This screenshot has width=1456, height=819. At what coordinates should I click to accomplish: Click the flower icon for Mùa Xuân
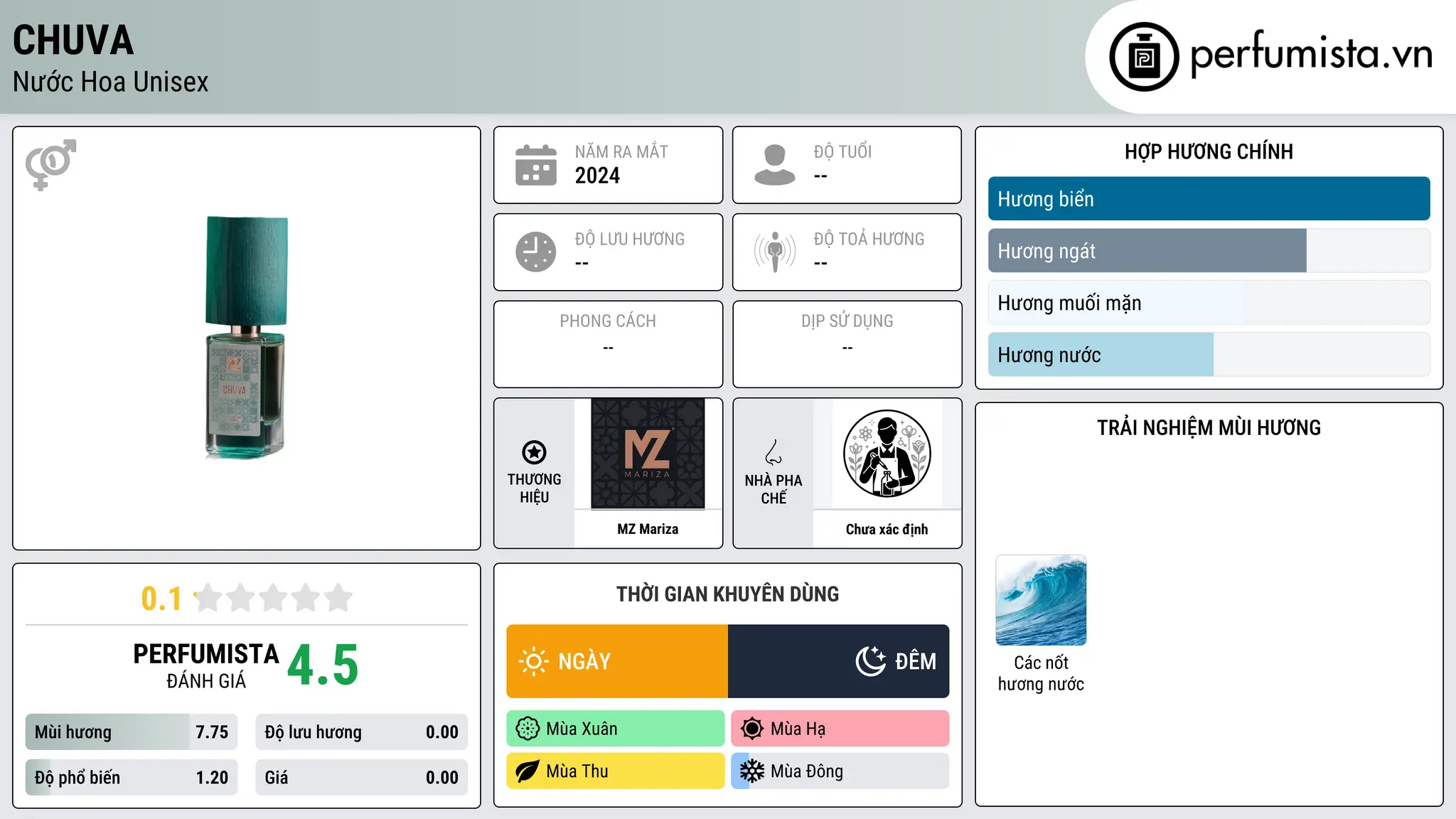point(528,729)
